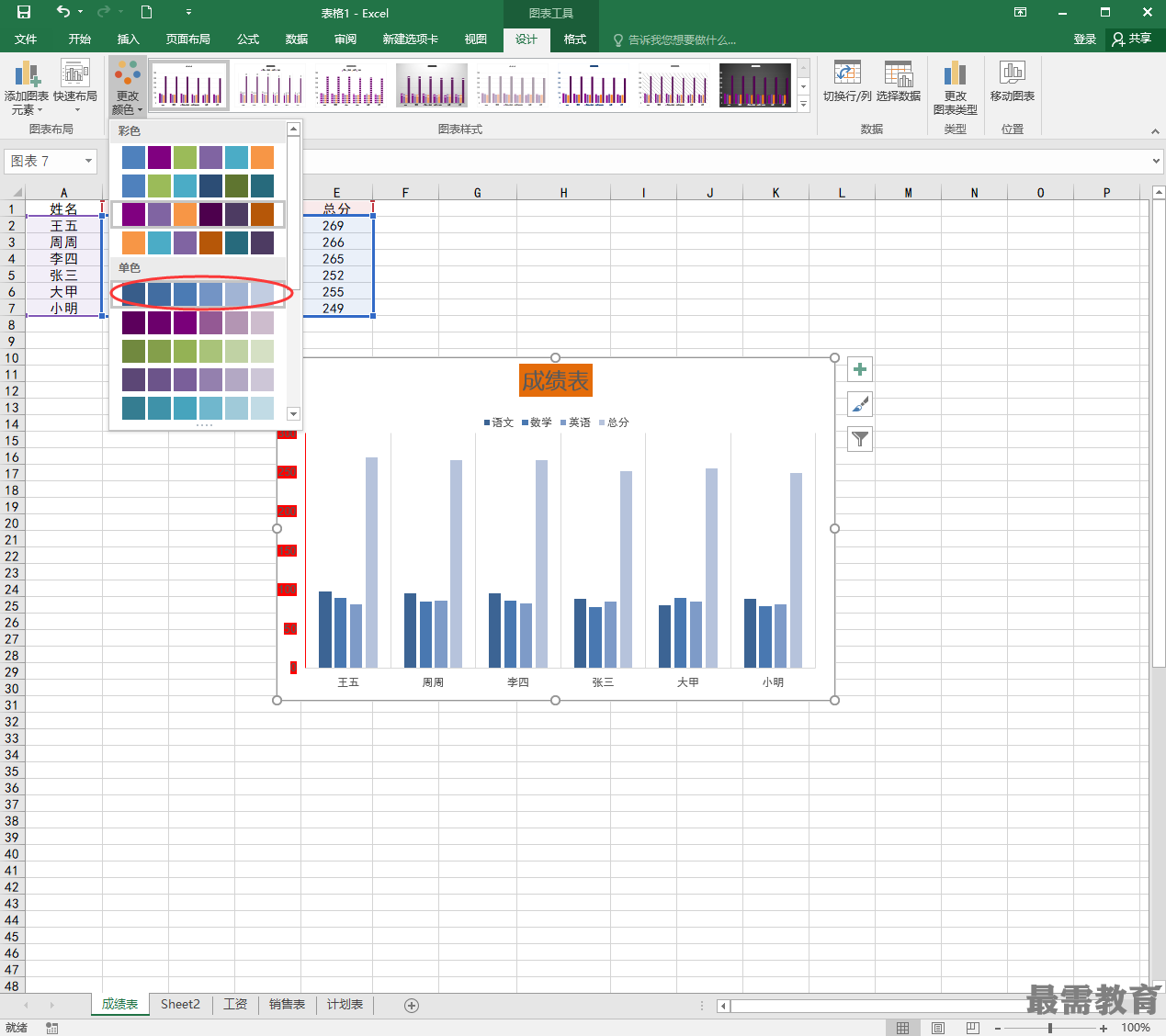Click the New Sheet plus icon
This screenshot has height=1036, width=1166.
click(x=412, y=1005)
